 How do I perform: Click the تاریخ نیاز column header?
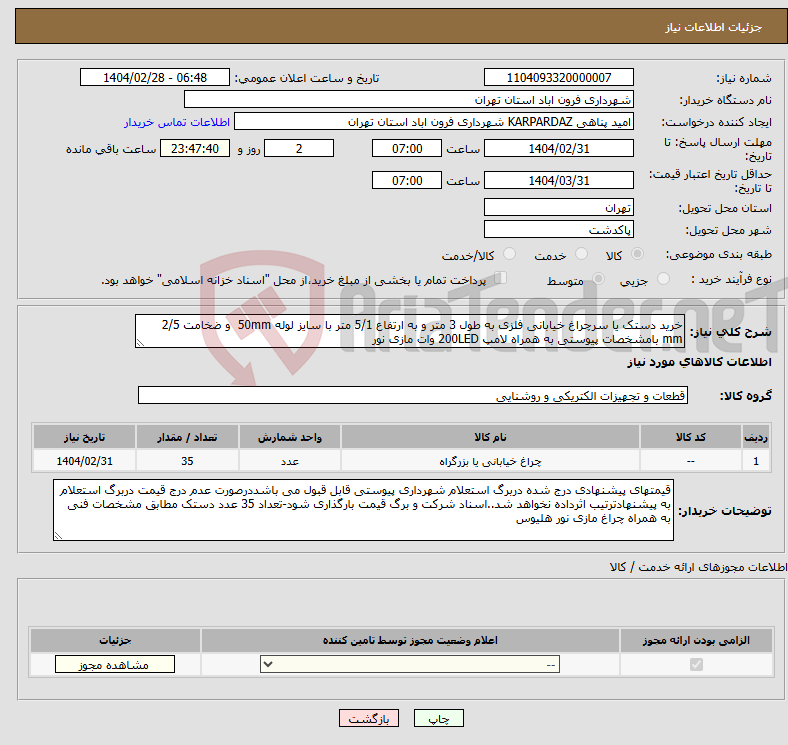(x=84, y=437)
